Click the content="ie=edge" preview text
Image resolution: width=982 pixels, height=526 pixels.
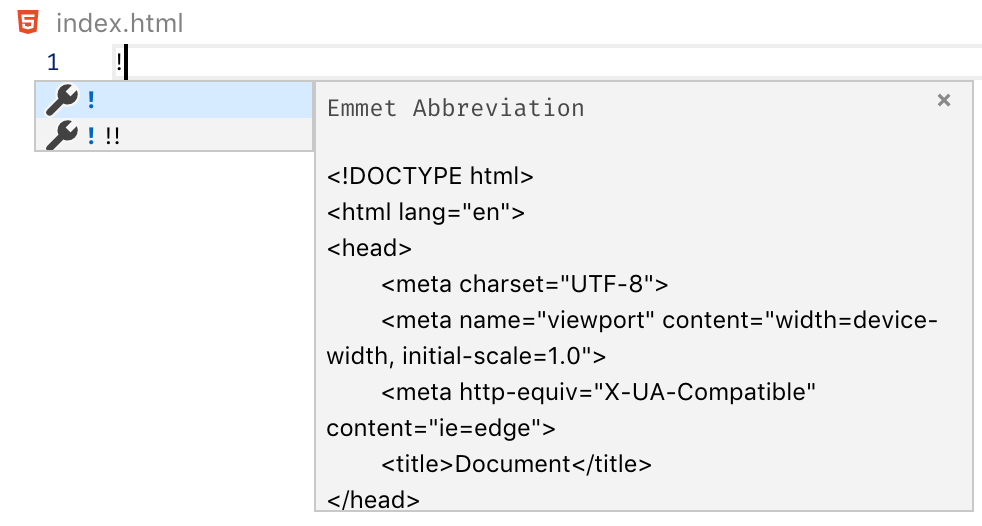(x=441, y=428)
